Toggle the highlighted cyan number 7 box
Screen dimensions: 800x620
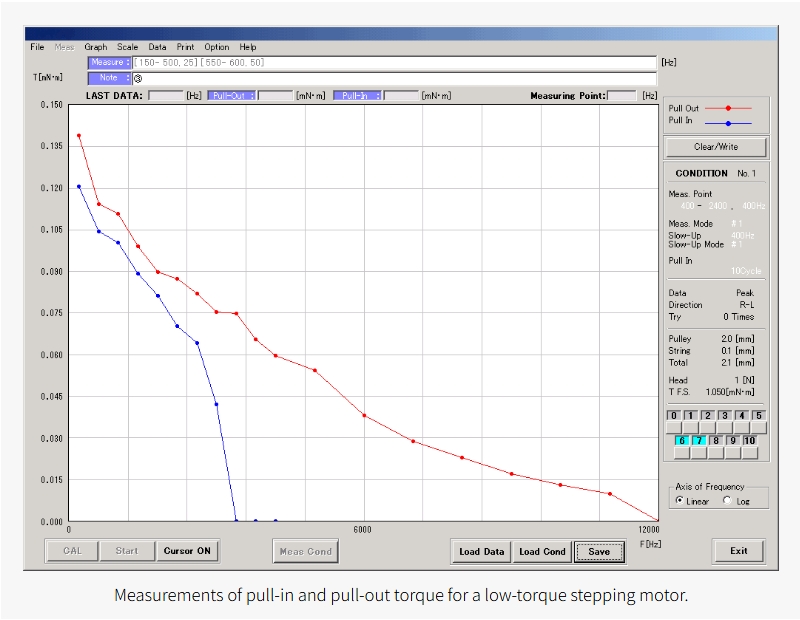tap(699, 440)
